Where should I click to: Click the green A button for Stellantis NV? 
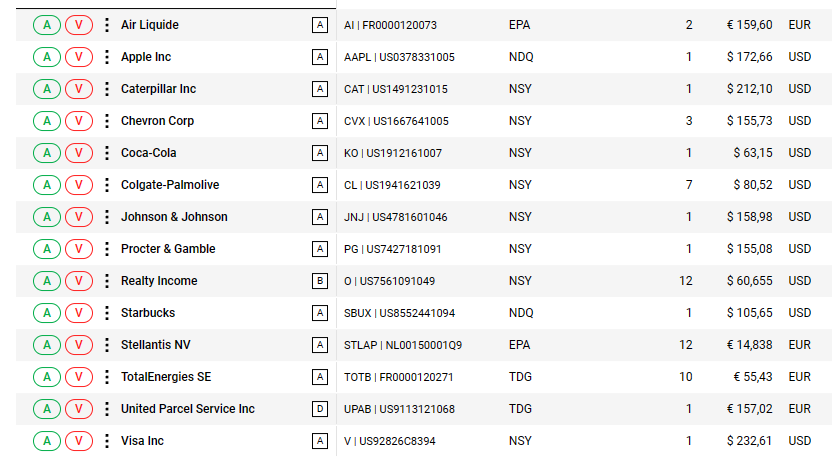(47, 345)
